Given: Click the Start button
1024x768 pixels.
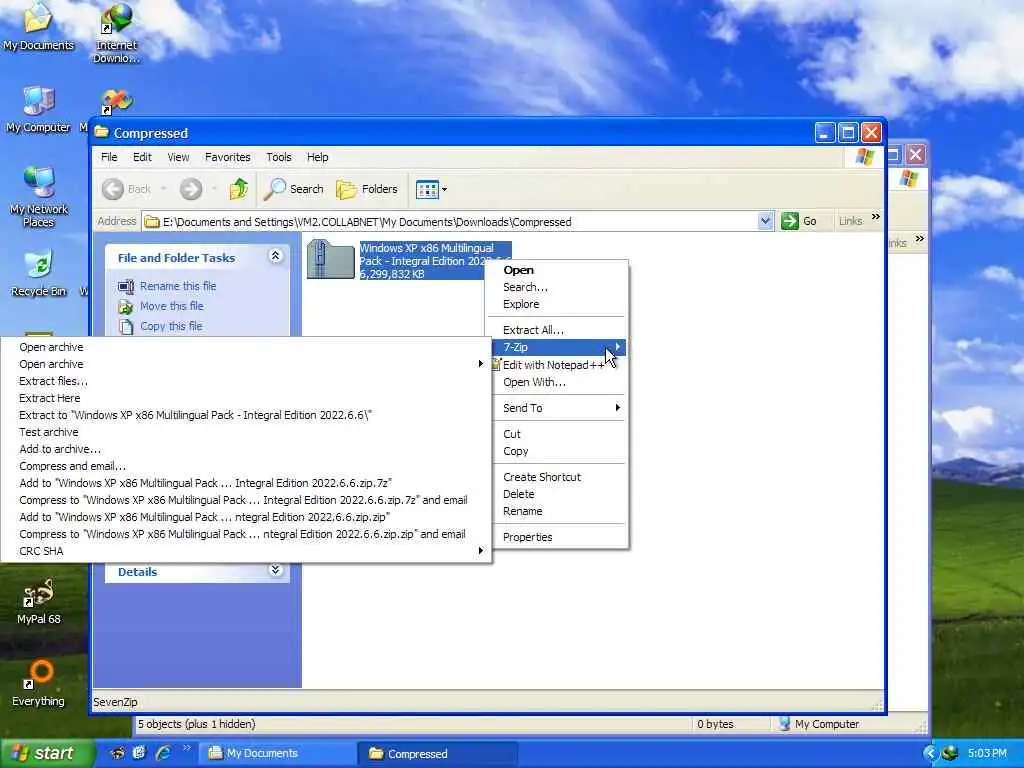Looking at the screenshot, I should tap(47, 754).
